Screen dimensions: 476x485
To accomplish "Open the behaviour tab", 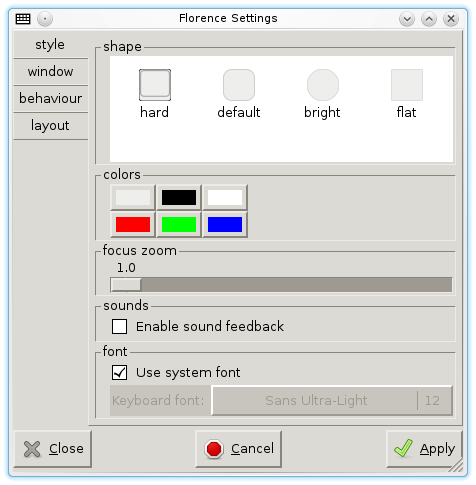I will tap(51, 99).
